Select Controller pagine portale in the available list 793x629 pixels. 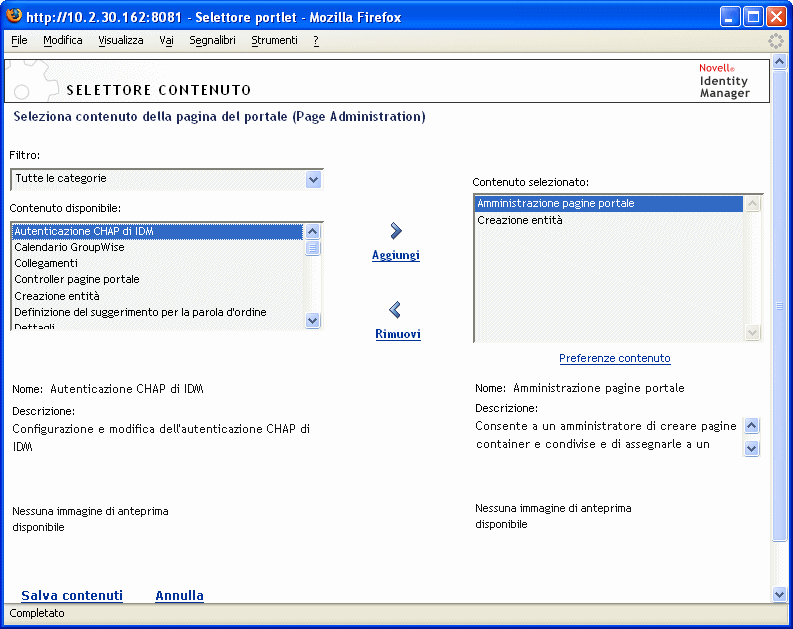[158, 280]
